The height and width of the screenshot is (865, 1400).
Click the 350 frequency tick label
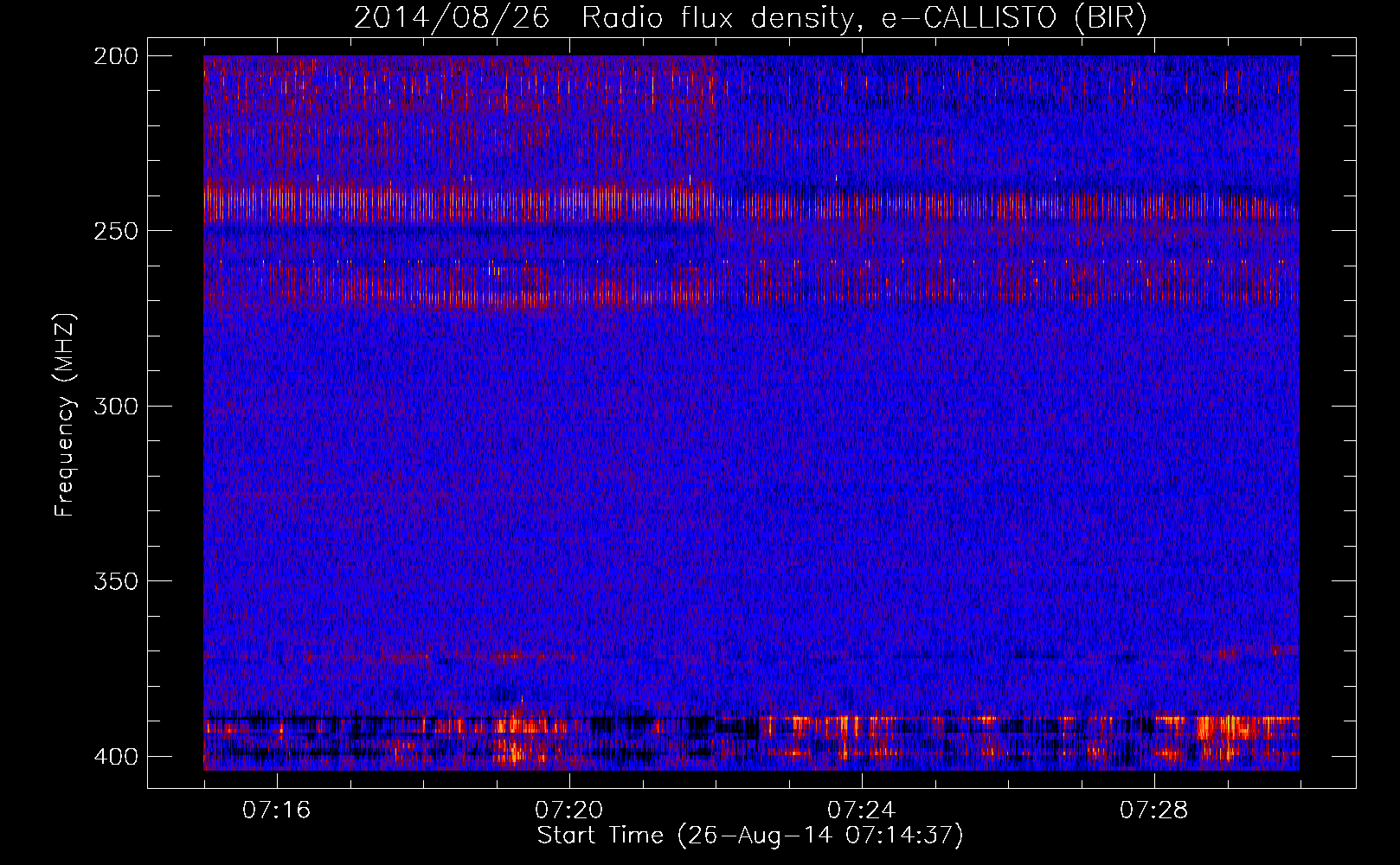(x=116, y=581)
